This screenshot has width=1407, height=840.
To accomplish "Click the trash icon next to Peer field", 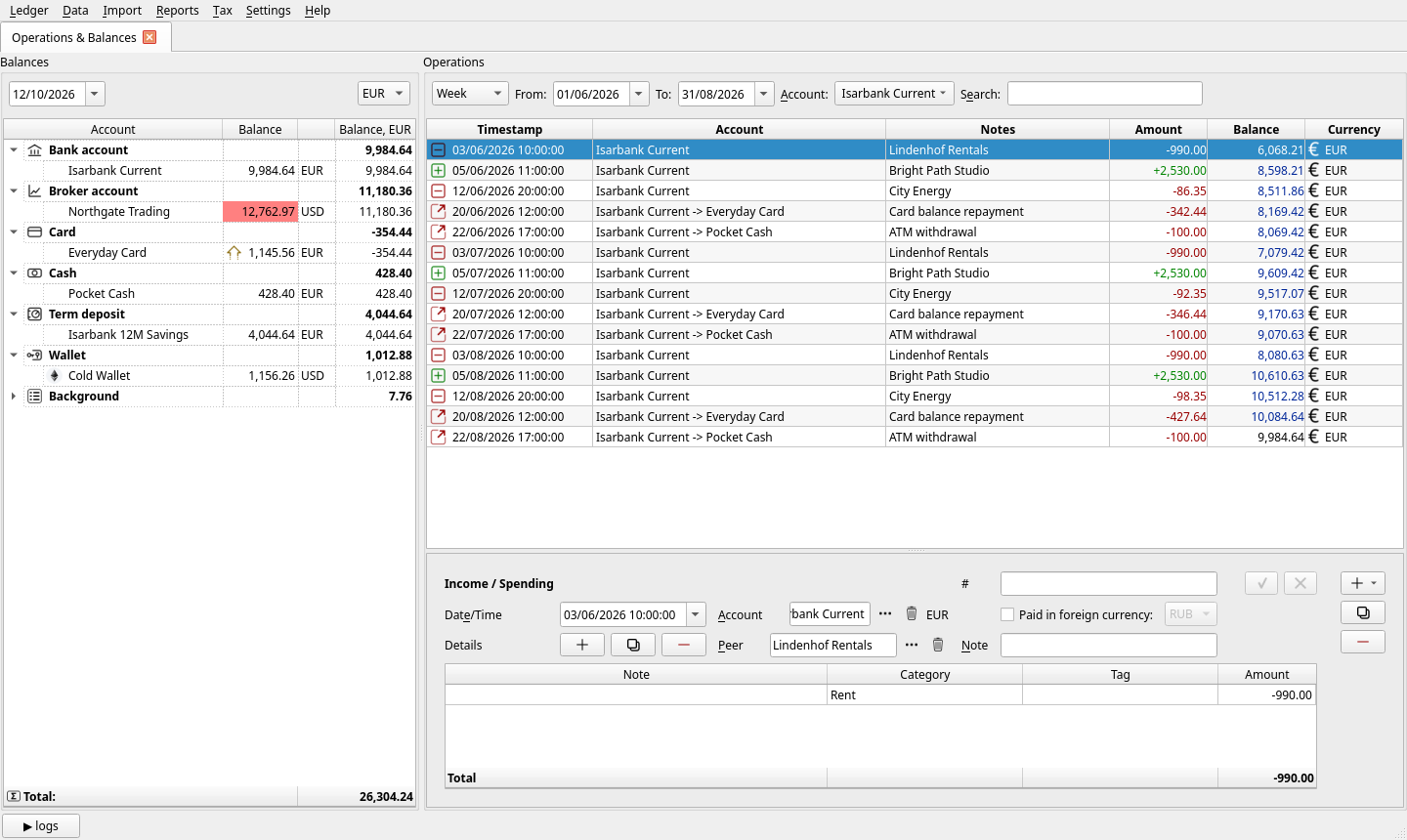I will 938,645.
